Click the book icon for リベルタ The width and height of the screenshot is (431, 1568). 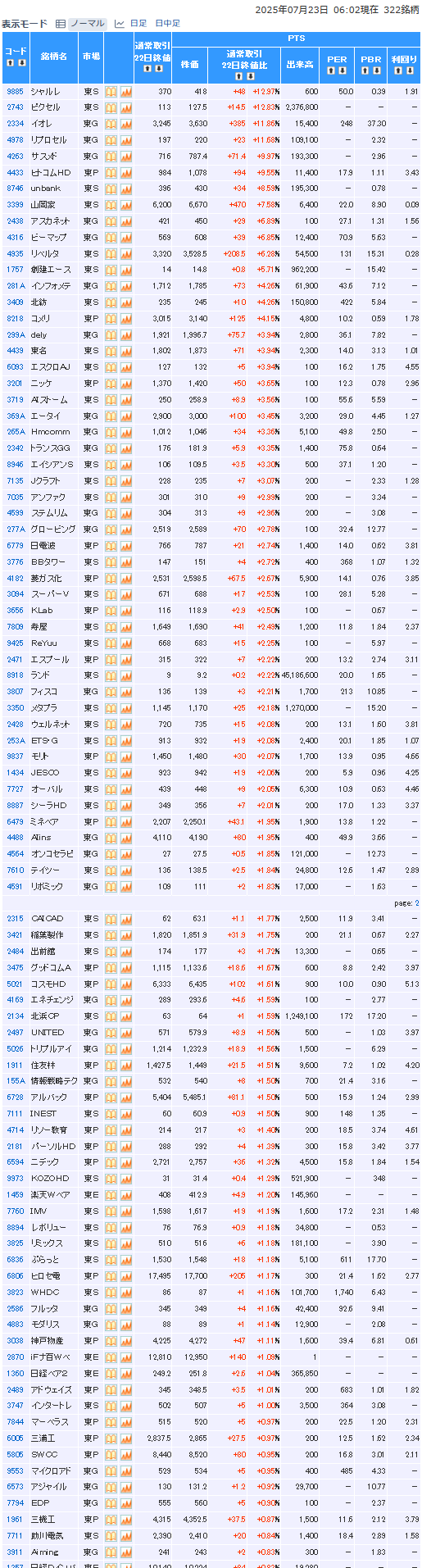[x=111, y=254]
